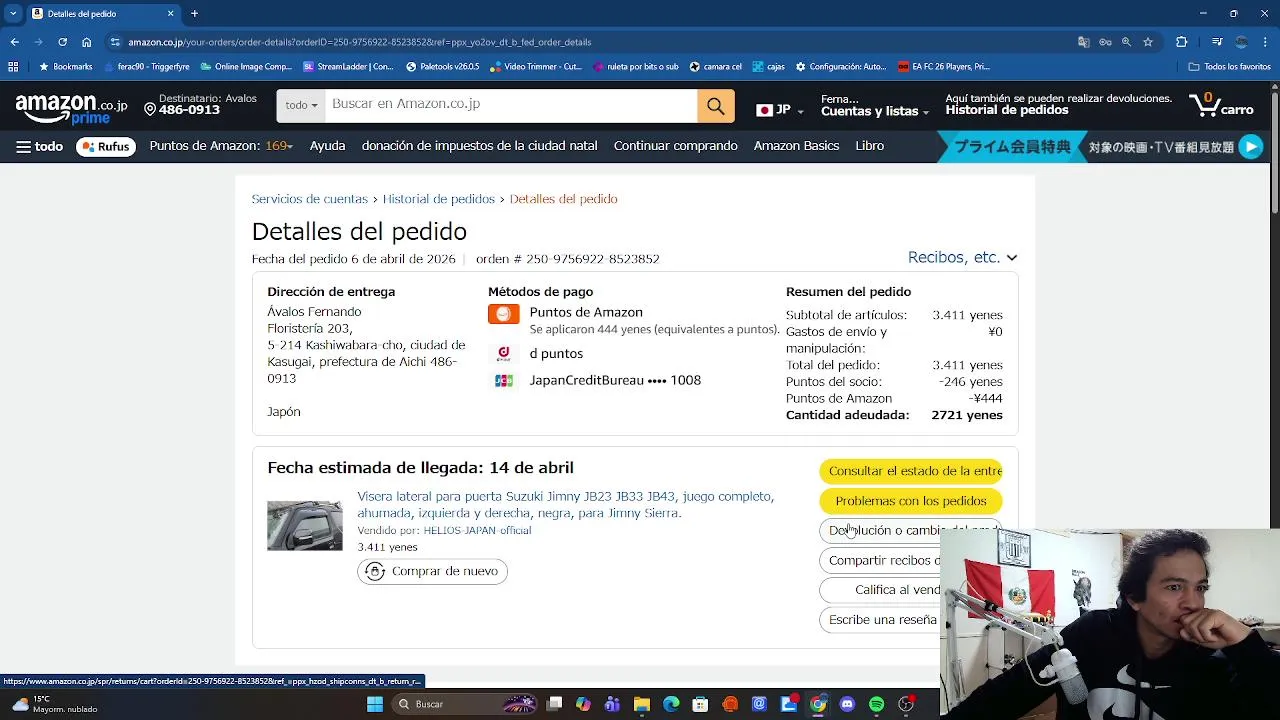The height and width of the screenshot is (720, 1280).
Task: Open donación de impuestos de la ciudad natal
Action: click(479, 146)
